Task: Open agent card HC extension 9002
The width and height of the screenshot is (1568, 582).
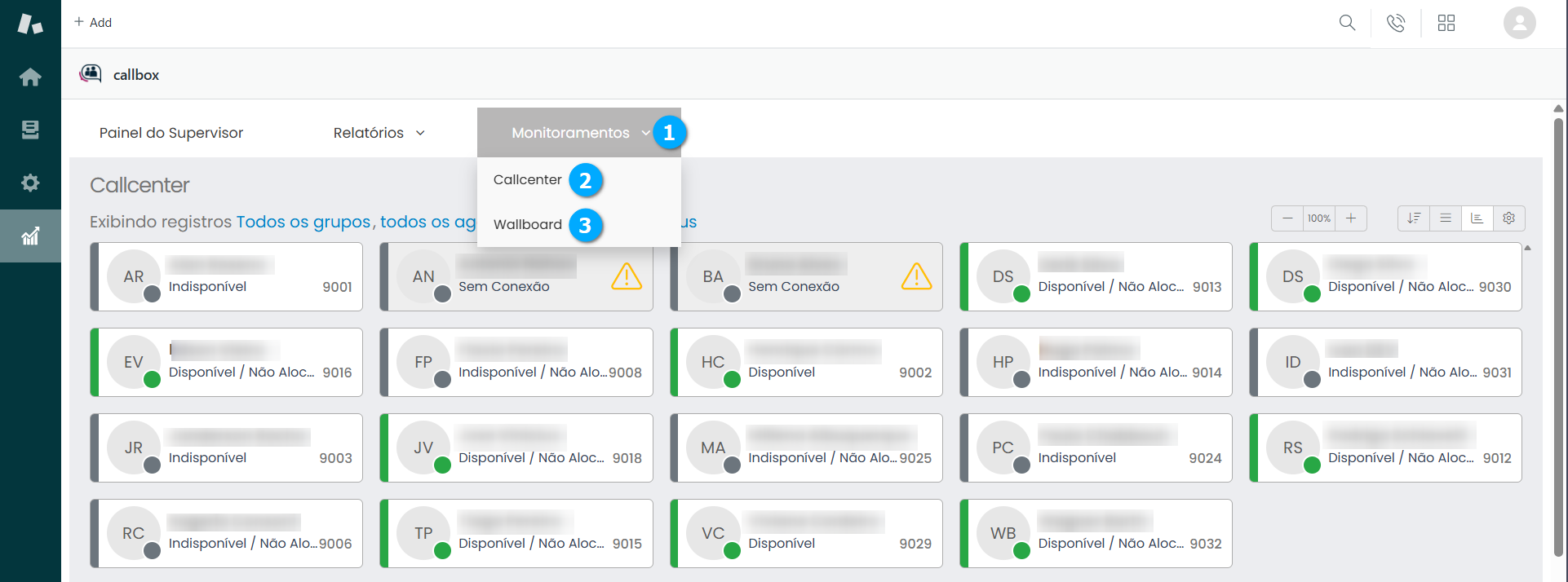Action: point(805,363)
